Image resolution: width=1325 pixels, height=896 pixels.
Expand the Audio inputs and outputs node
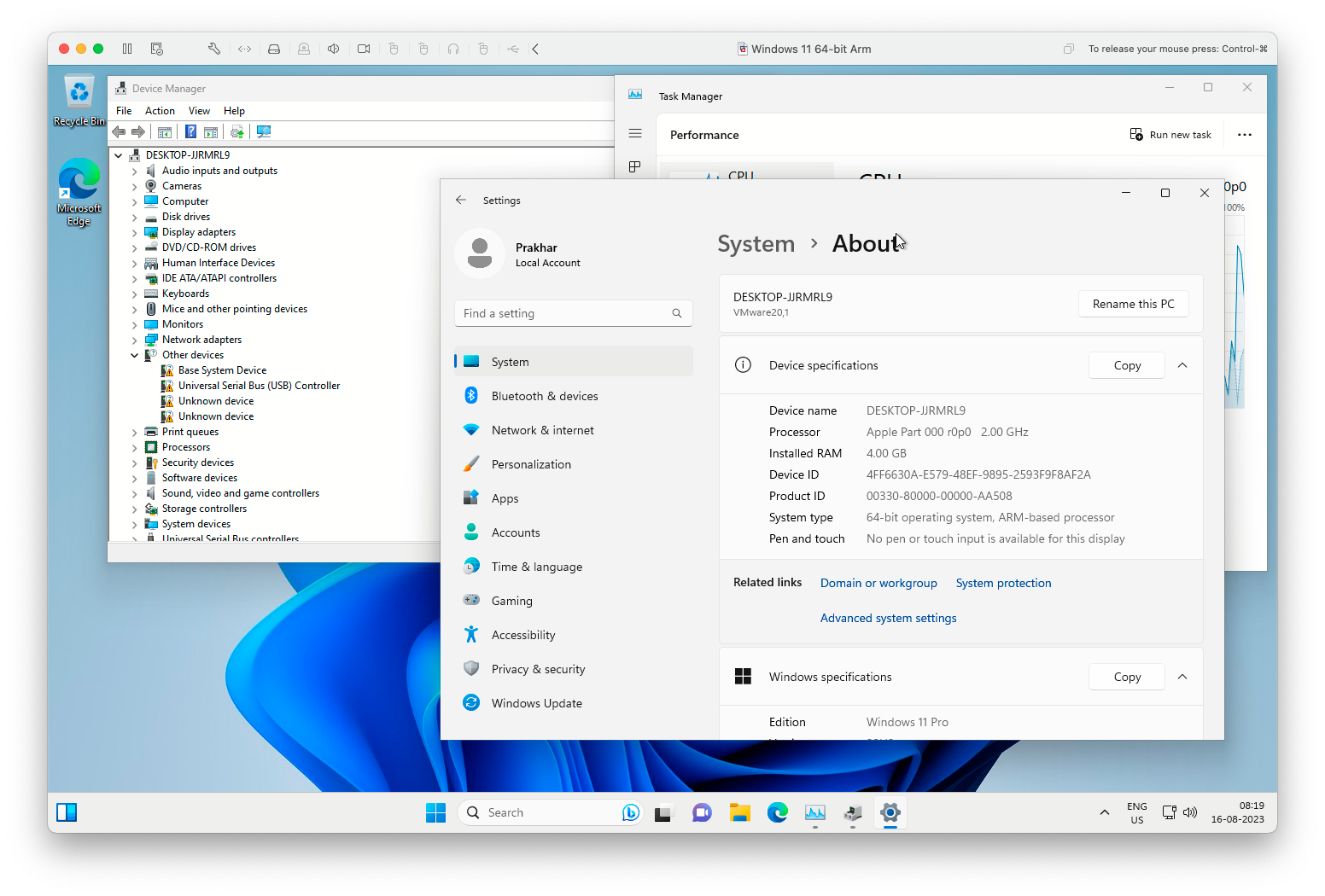click(135, 171)
